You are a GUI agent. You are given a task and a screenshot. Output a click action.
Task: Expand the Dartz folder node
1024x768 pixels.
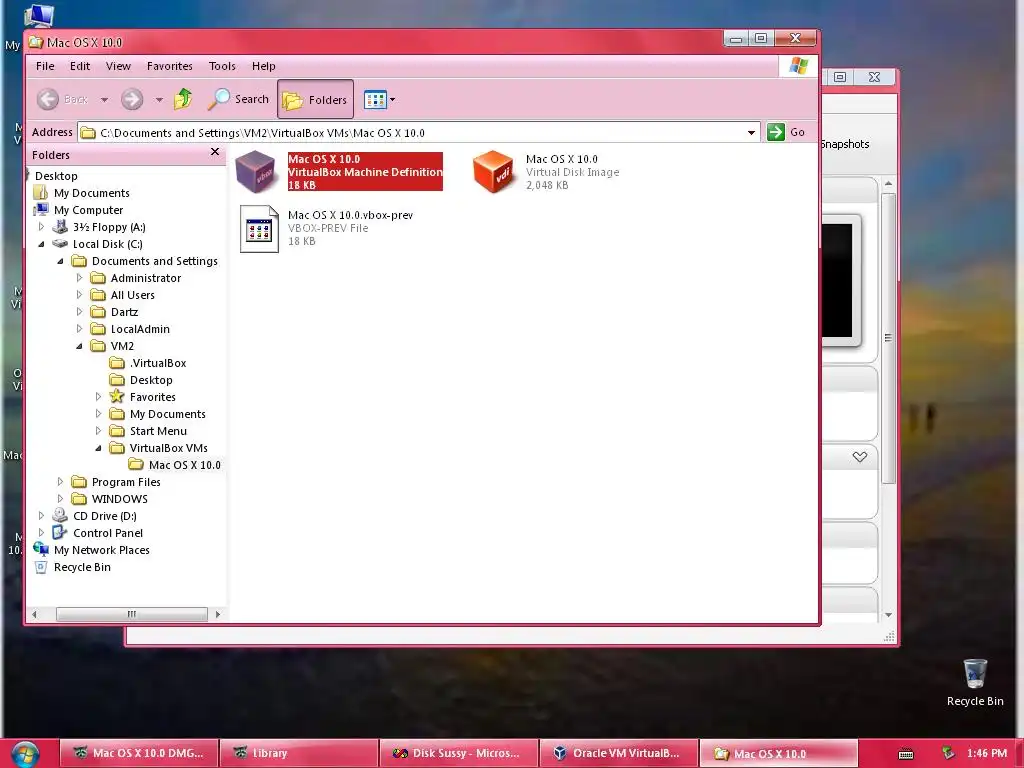click(79, 312)
